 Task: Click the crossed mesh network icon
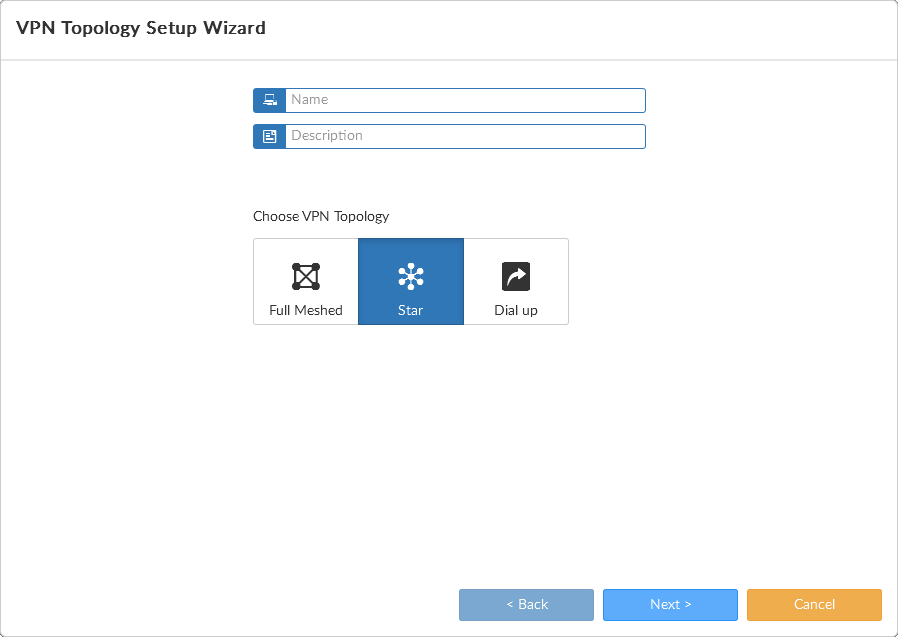click(x=305, y=273)
